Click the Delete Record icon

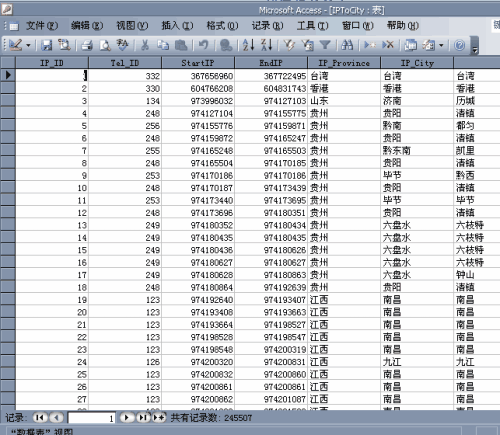pos(388,45)
